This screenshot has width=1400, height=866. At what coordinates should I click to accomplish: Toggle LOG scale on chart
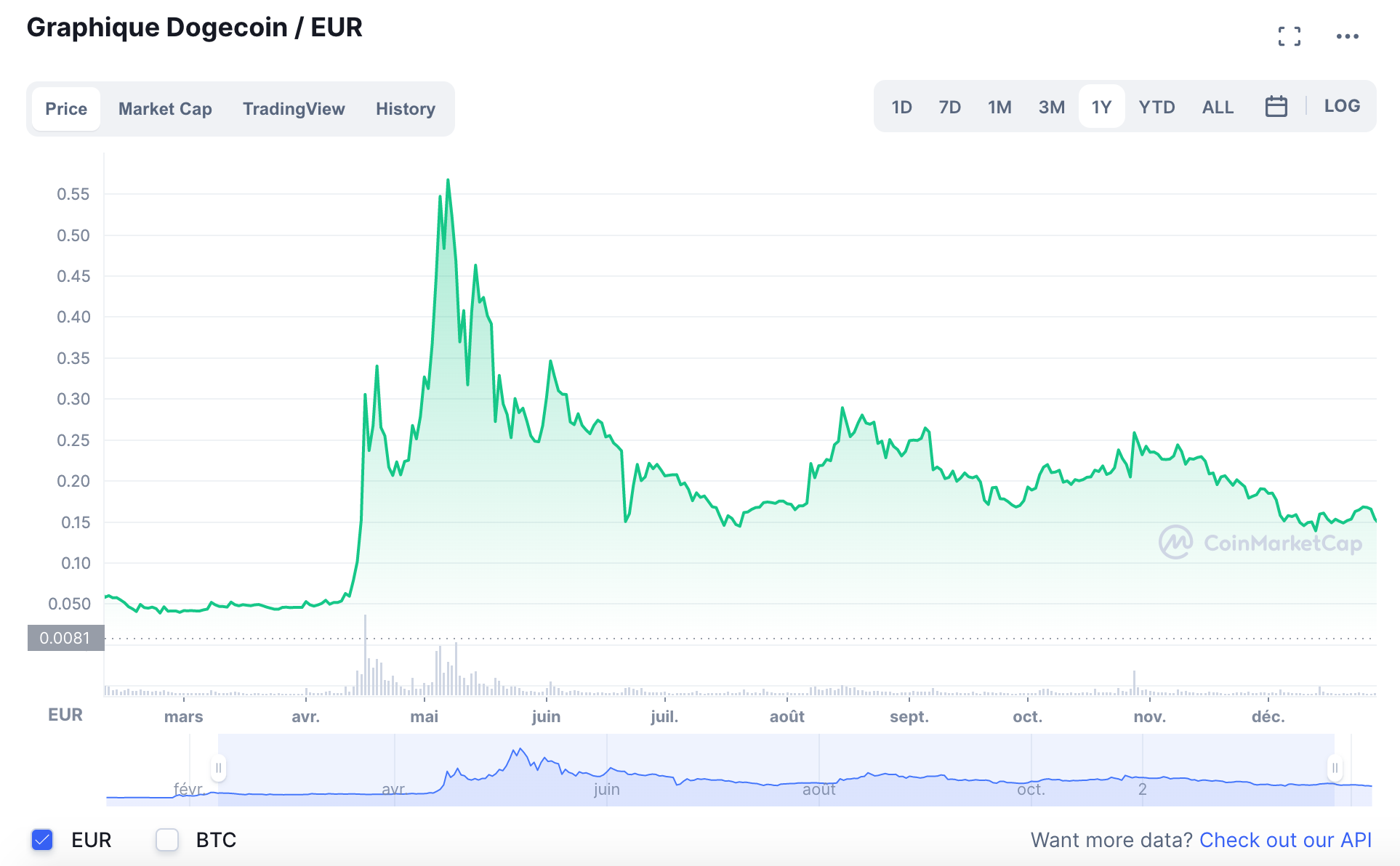click(1342, 105)
